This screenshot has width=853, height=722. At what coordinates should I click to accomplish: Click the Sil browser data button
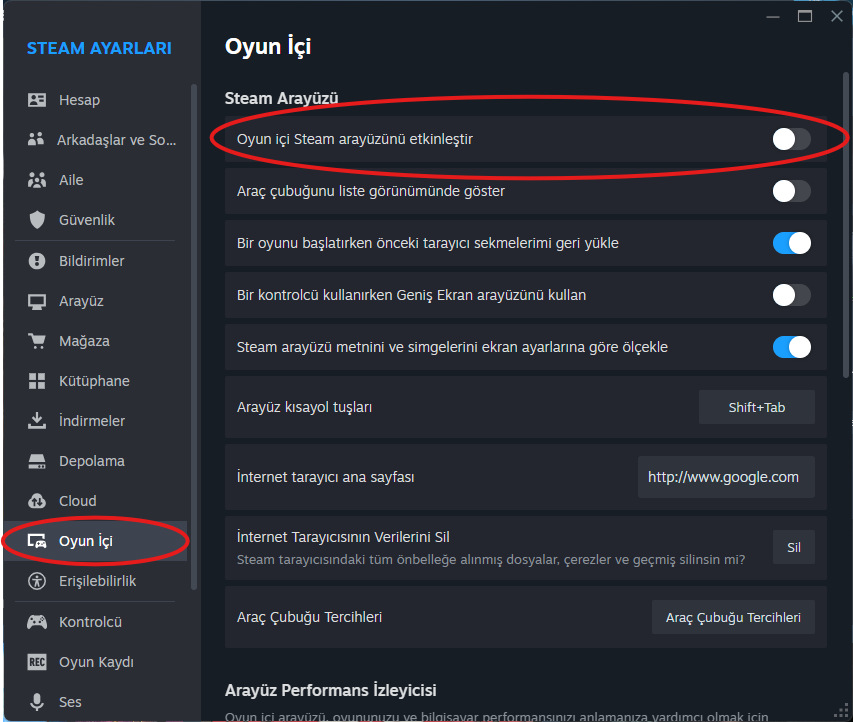794,547
